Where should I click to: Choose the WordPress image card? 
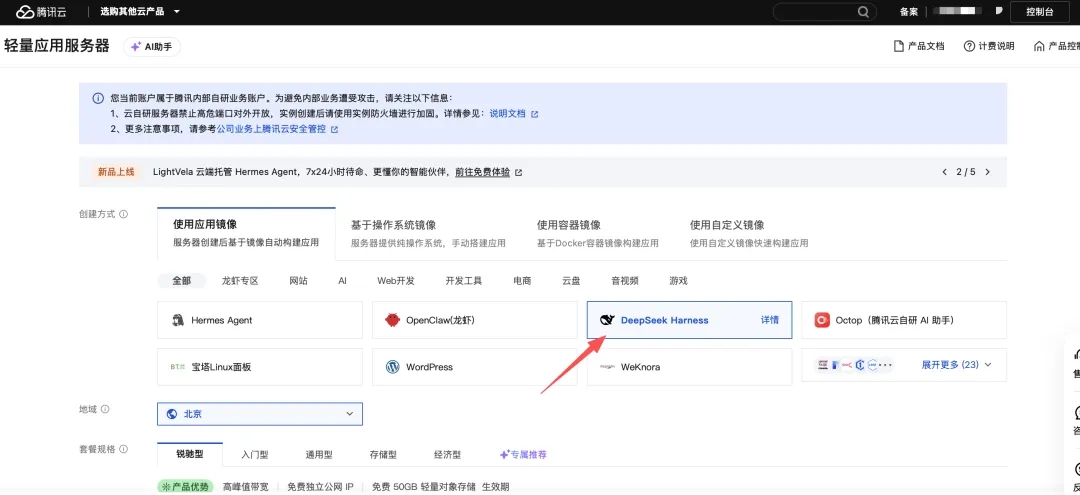[475, 366]
